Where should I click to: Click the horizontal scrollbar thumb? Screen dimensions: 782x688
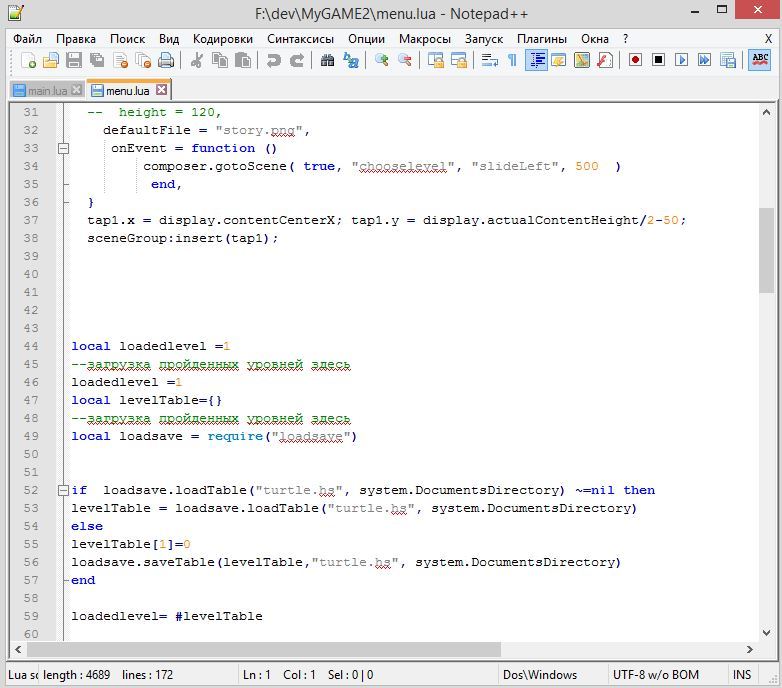tap(264, 649)
